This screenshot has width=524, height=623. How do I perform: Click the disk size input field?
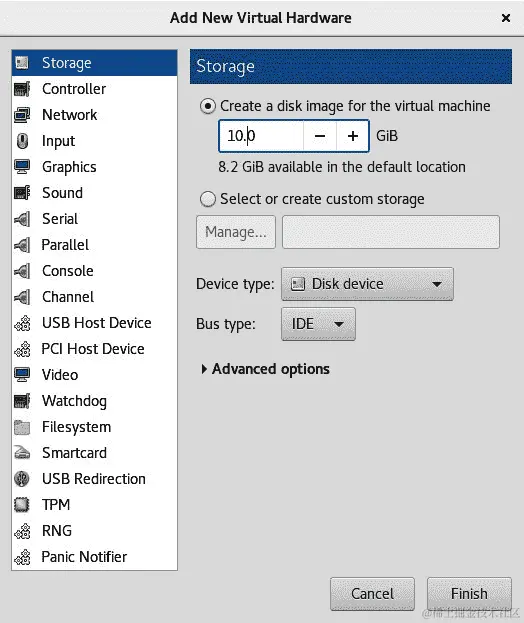(x=261, y=136)
